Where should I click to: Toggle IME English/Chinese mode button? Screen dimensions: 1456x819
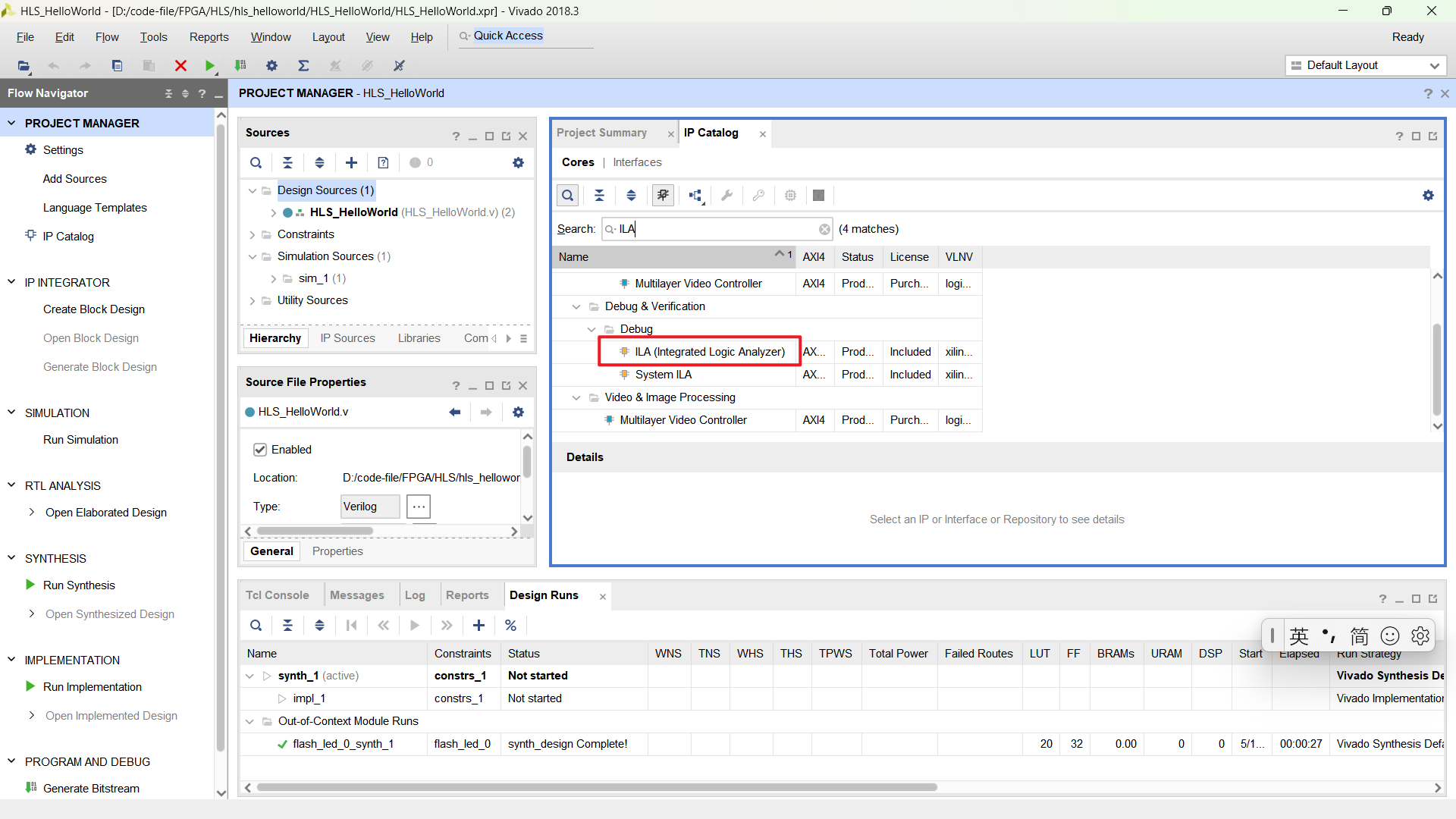1299,635
